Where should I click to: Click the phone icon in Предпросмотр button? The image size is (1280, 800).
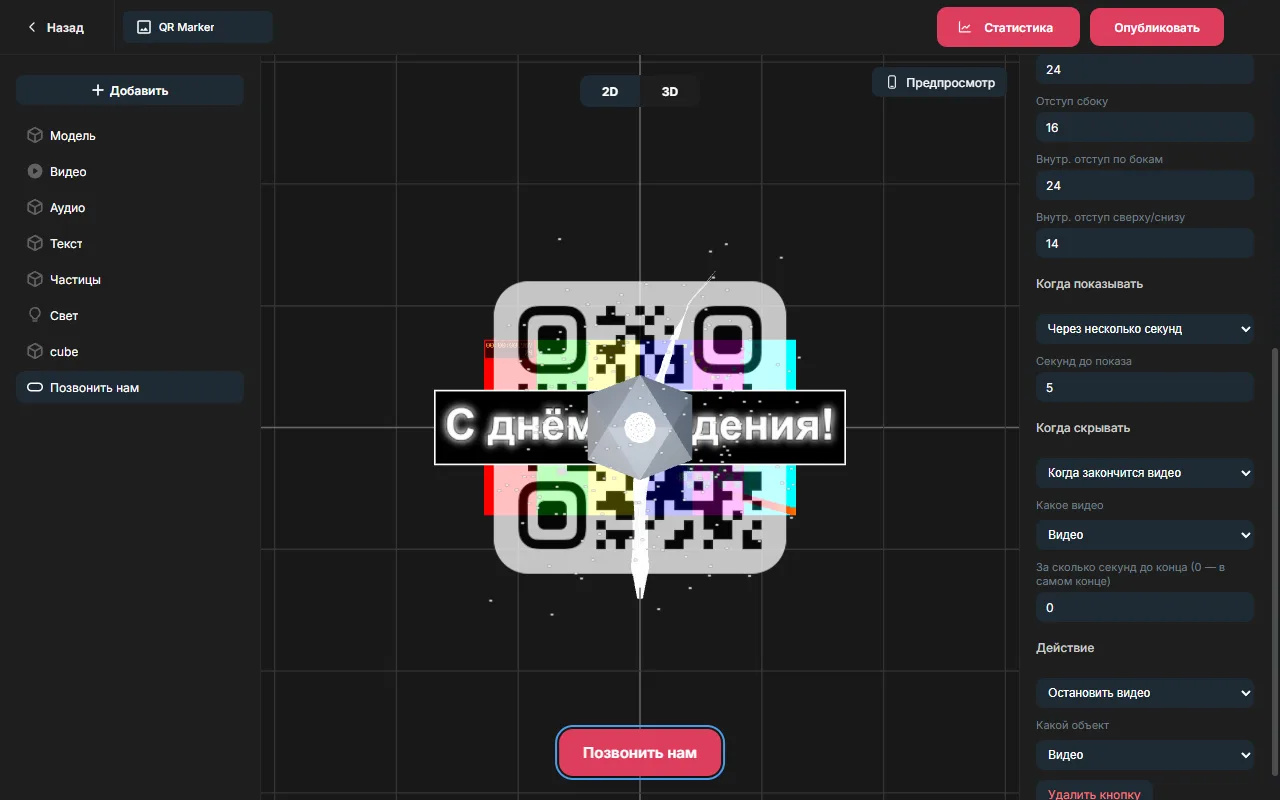pyautogui.click(x=892, y=83)
